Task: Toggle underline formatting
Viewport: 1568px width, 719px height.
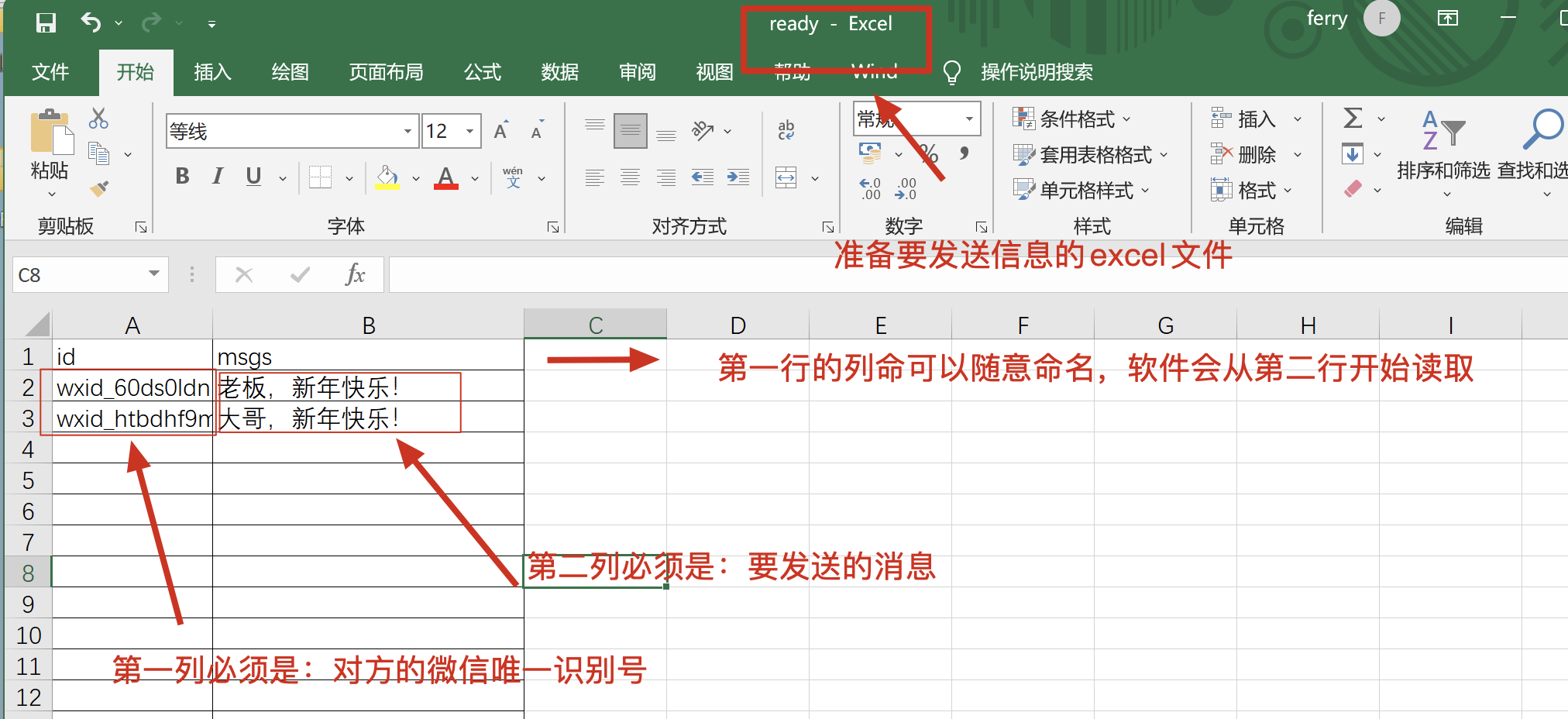Action: [x=253, y=177]
